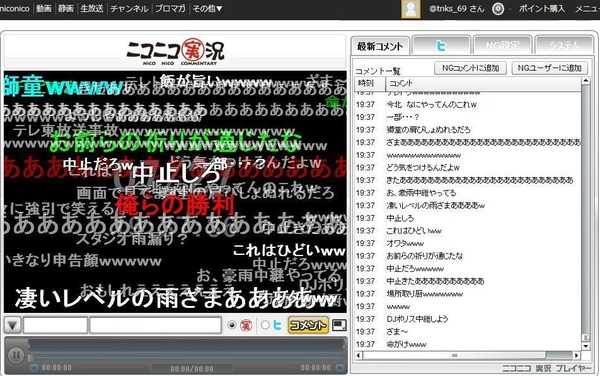Submit with the yellow コメント button
Viewport: 600px width, 376px height.
pos(308,325)
